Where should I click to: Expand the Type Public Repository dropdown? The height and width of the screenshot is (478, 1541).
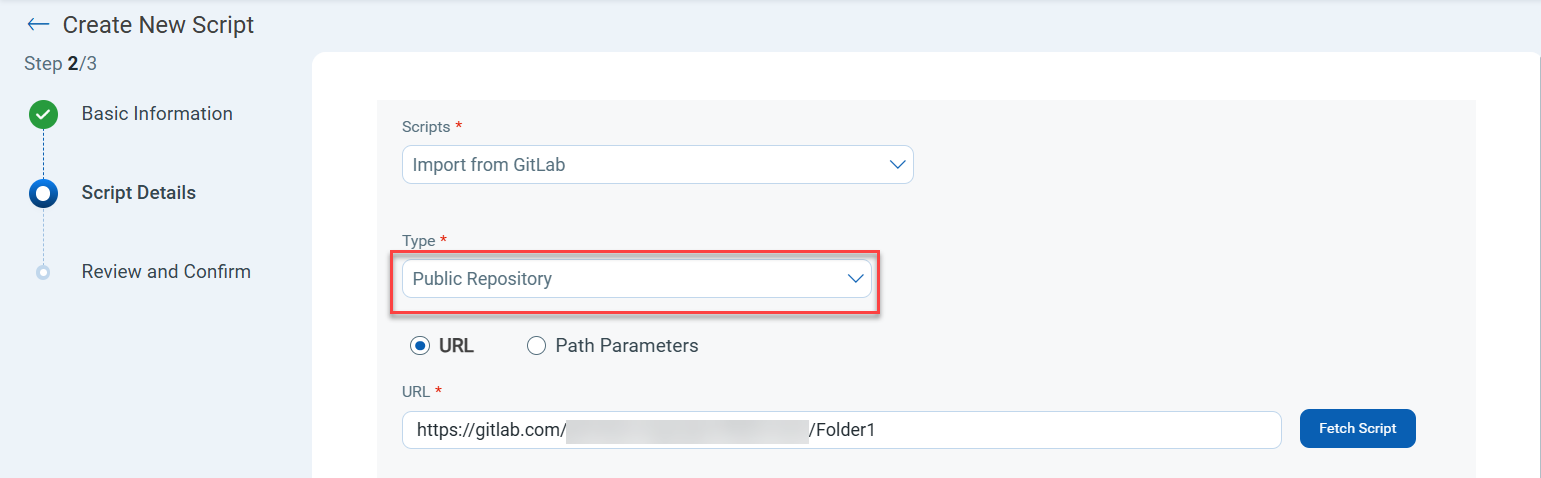coord(636,279)
